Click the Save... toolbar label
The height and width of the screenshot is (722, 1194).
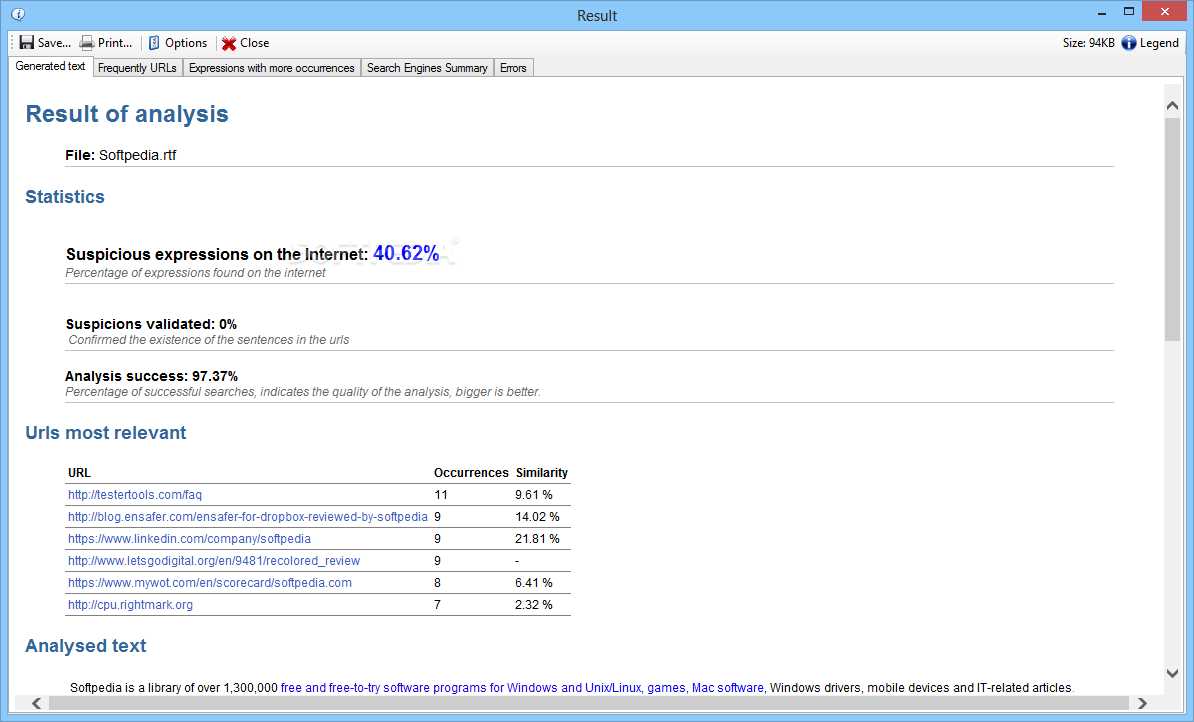point(54,43)
